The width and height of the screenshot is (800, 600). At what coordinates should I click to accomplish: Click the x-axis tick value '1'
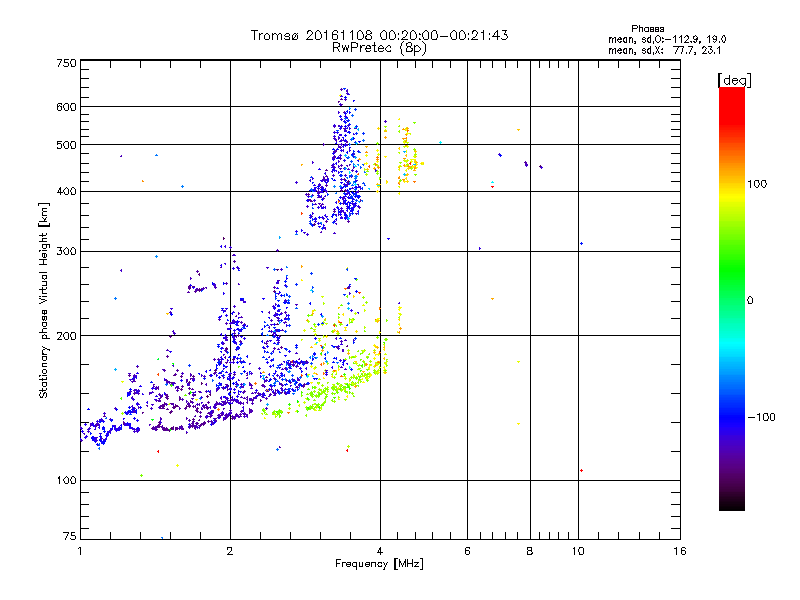[80, 551]
